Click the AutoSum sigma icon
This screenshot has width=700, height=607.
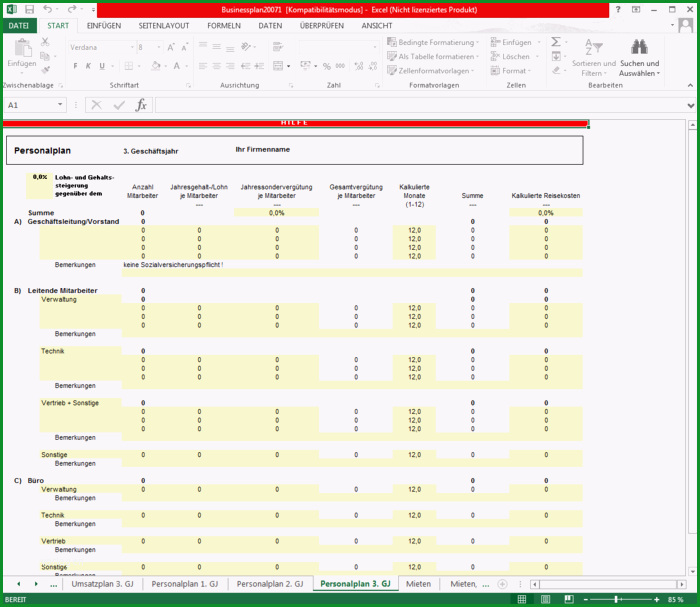555,42
